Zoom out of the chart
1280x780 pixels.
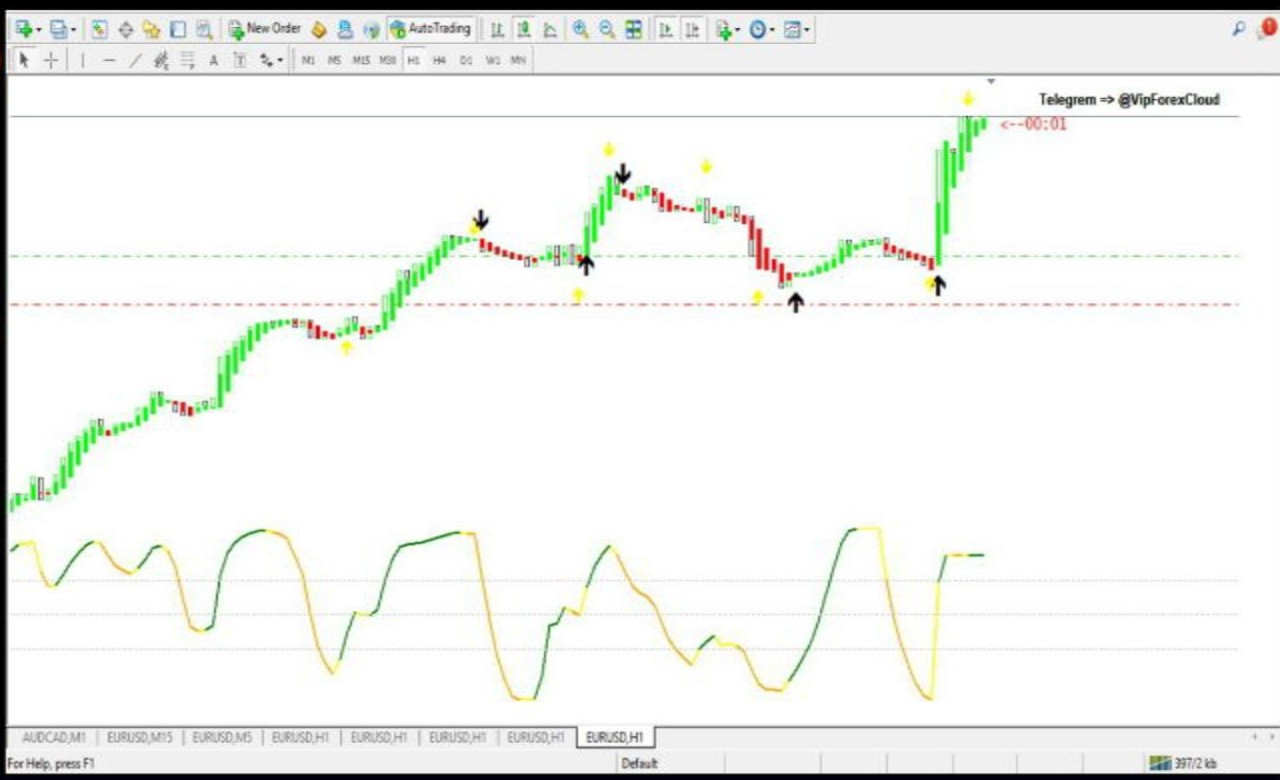tap(607, 29)
